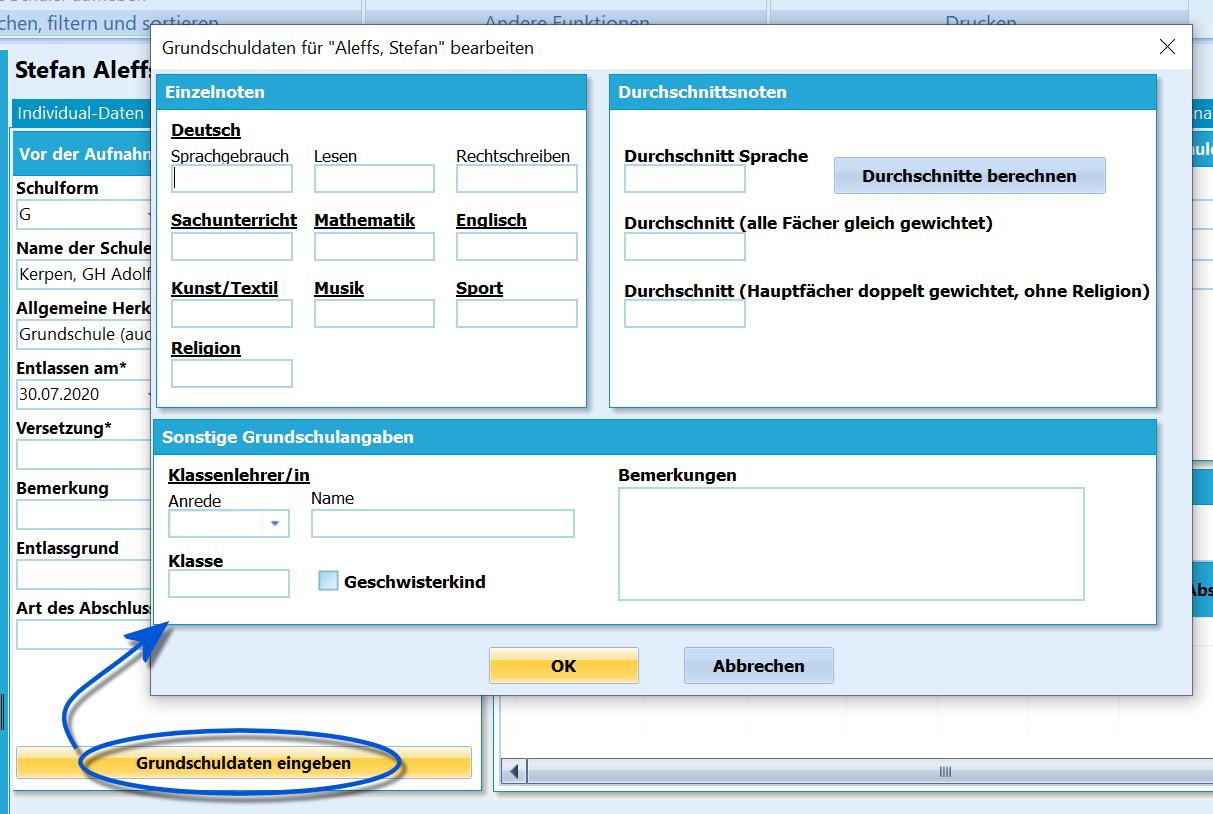Confirm with the OK button
Viewport: 1213px width, 814px height.
[x=564, y=666]
